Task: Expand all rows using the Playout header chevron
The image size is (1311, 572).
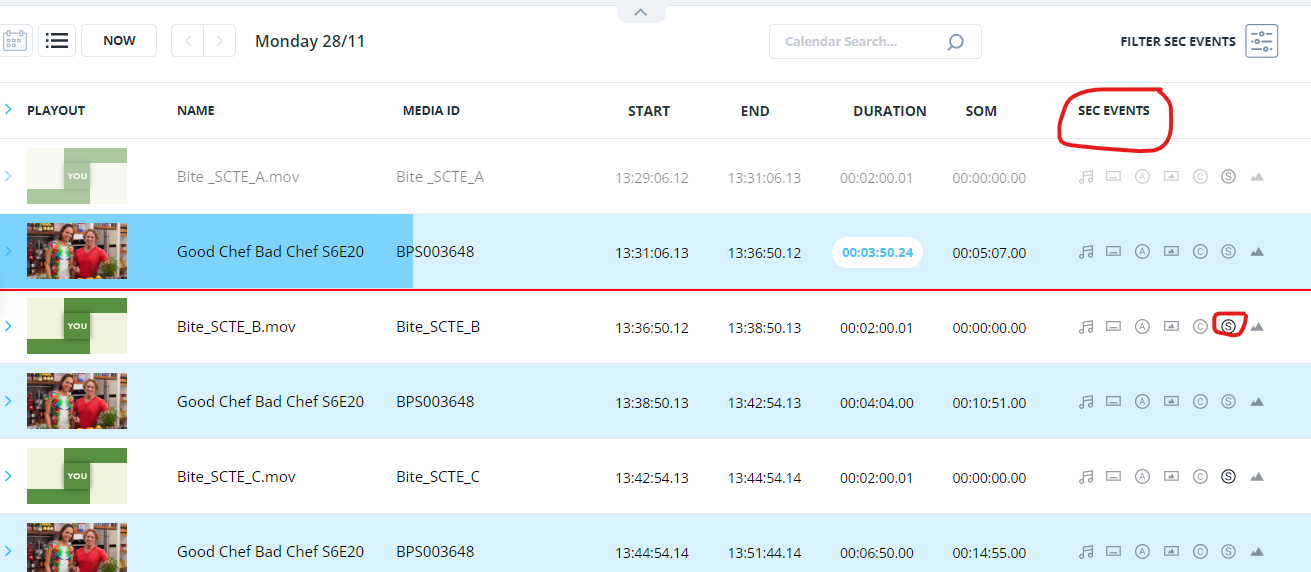Action: [x=8, y=110]
